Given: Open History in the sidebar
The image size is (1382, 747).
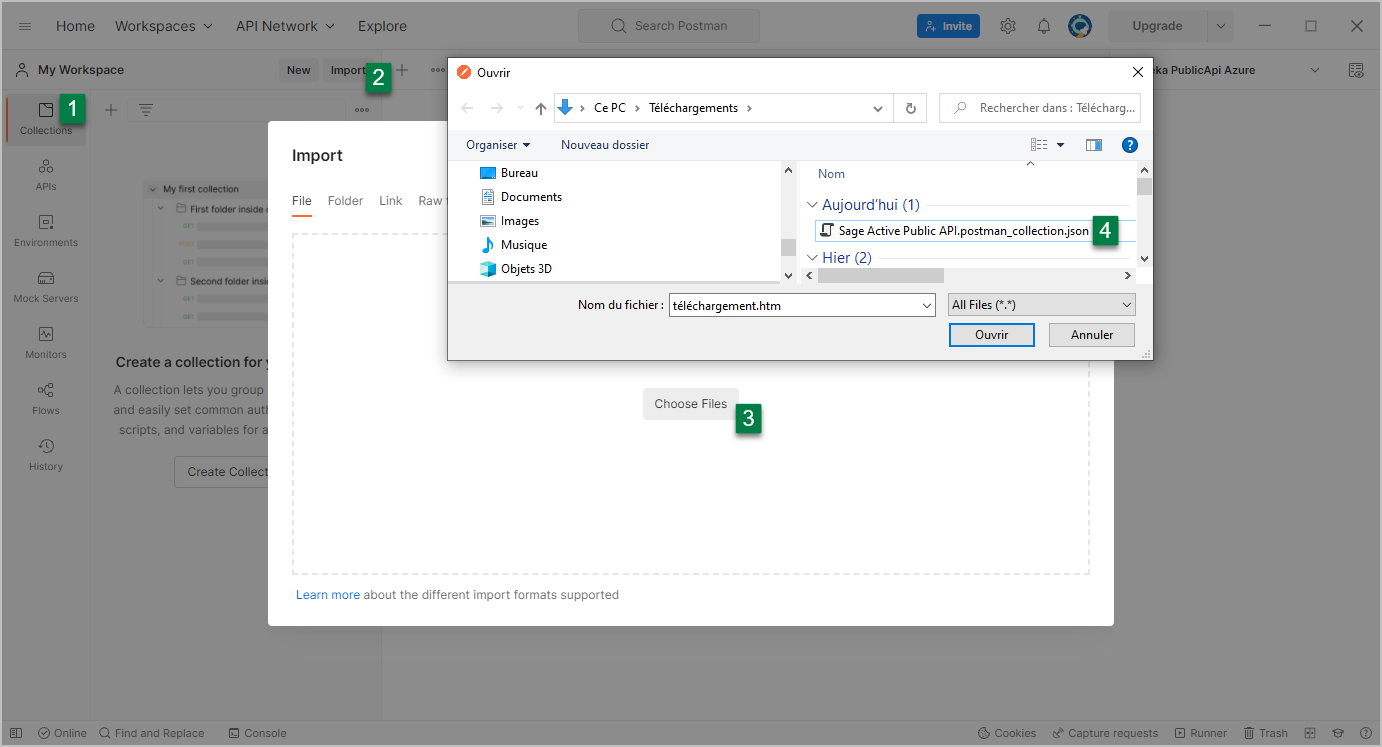Looking at the screenshot, I should point(46,455).
